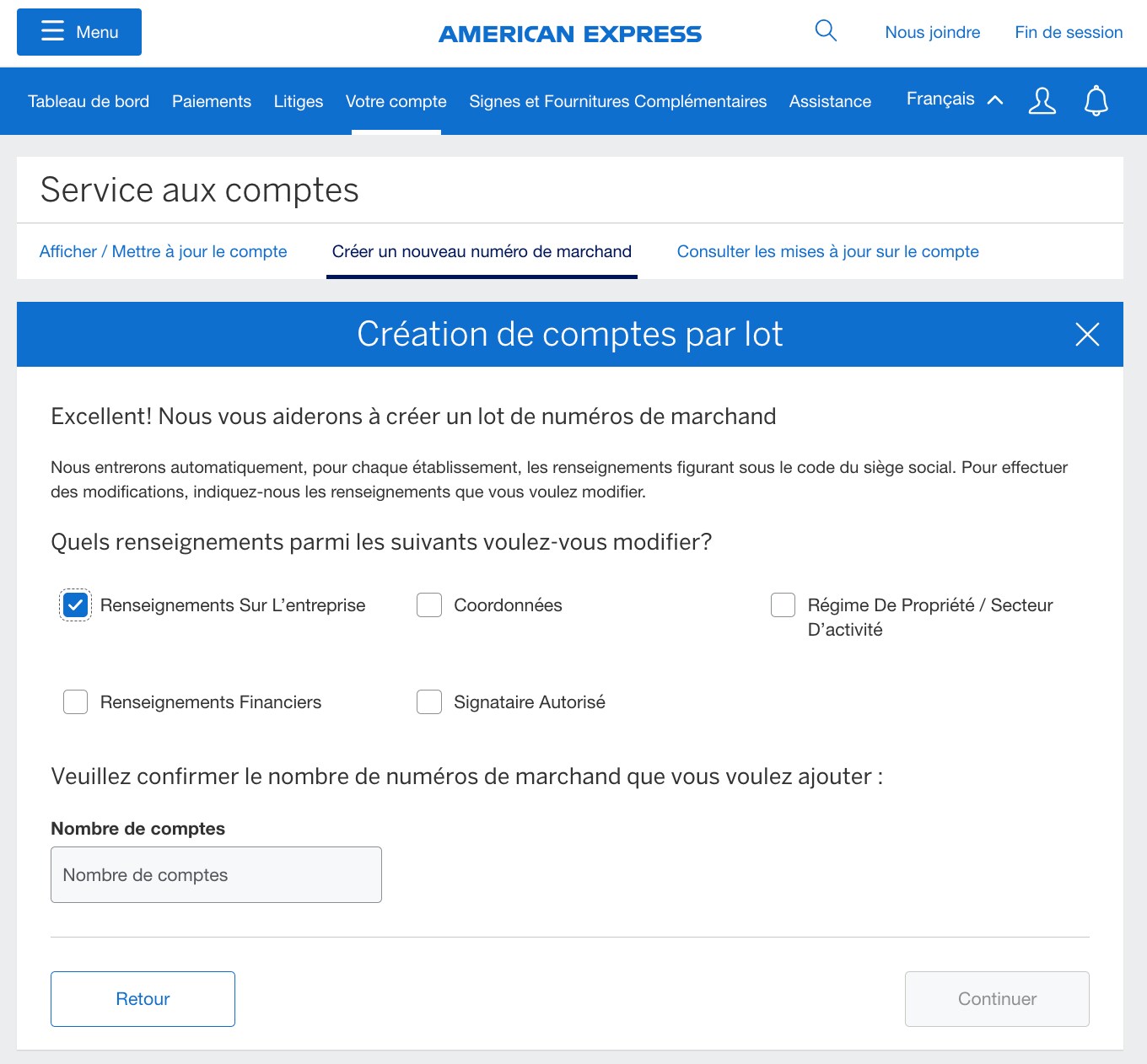Tick the Signataire Autorisé checkbox
The height and width of the screenshot is (1064, 1147).
pos(429,702)
